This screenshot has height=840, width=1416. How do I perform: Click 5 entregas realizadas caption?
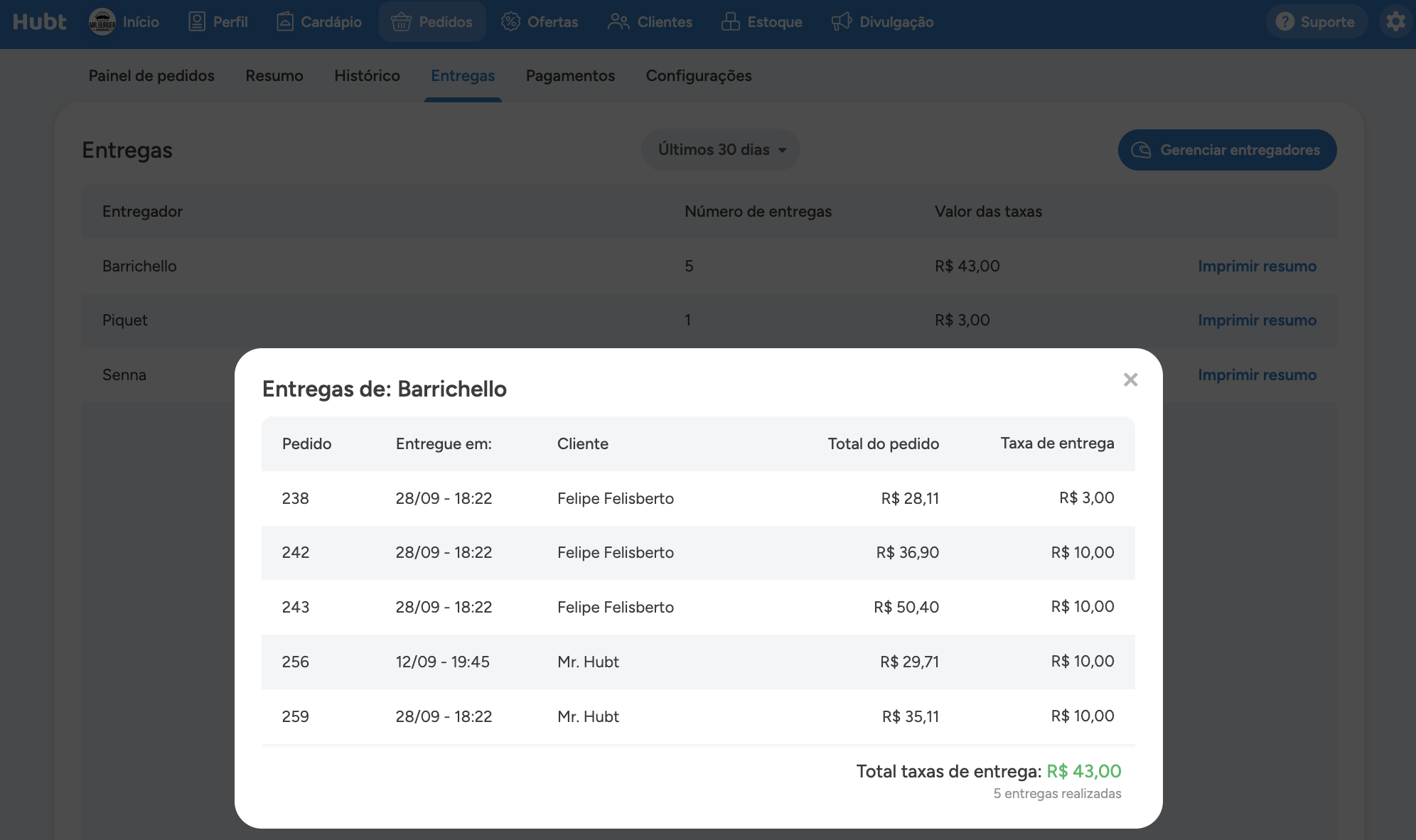pyautogui.click(x=1057, y=793)
